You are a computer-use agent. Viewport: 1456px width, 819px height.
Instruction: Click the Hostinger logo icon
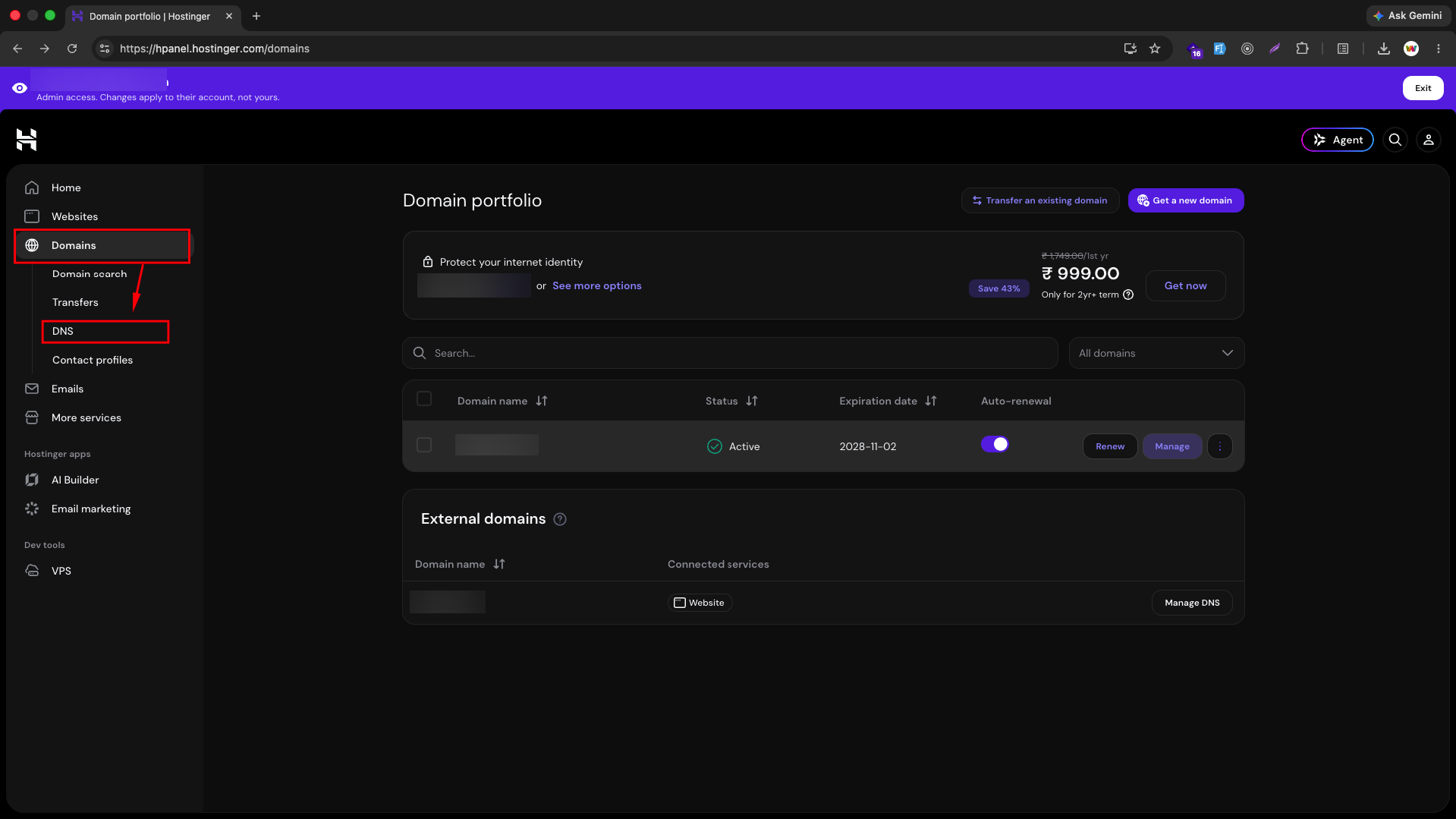27,140
